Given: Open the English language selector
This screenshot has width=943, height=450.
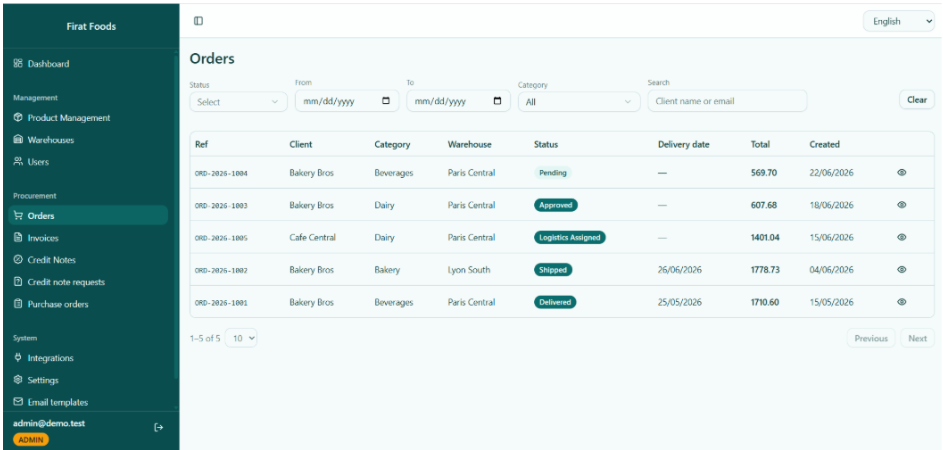Looking at the screenshot, I should coord(899,22).
